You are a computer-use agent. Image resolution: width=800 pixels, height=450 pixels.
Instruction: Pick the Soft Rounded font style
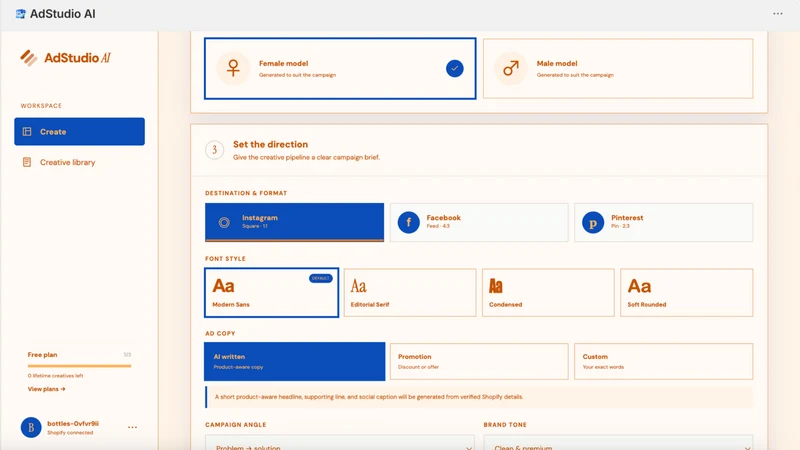(x=687, y=293)
